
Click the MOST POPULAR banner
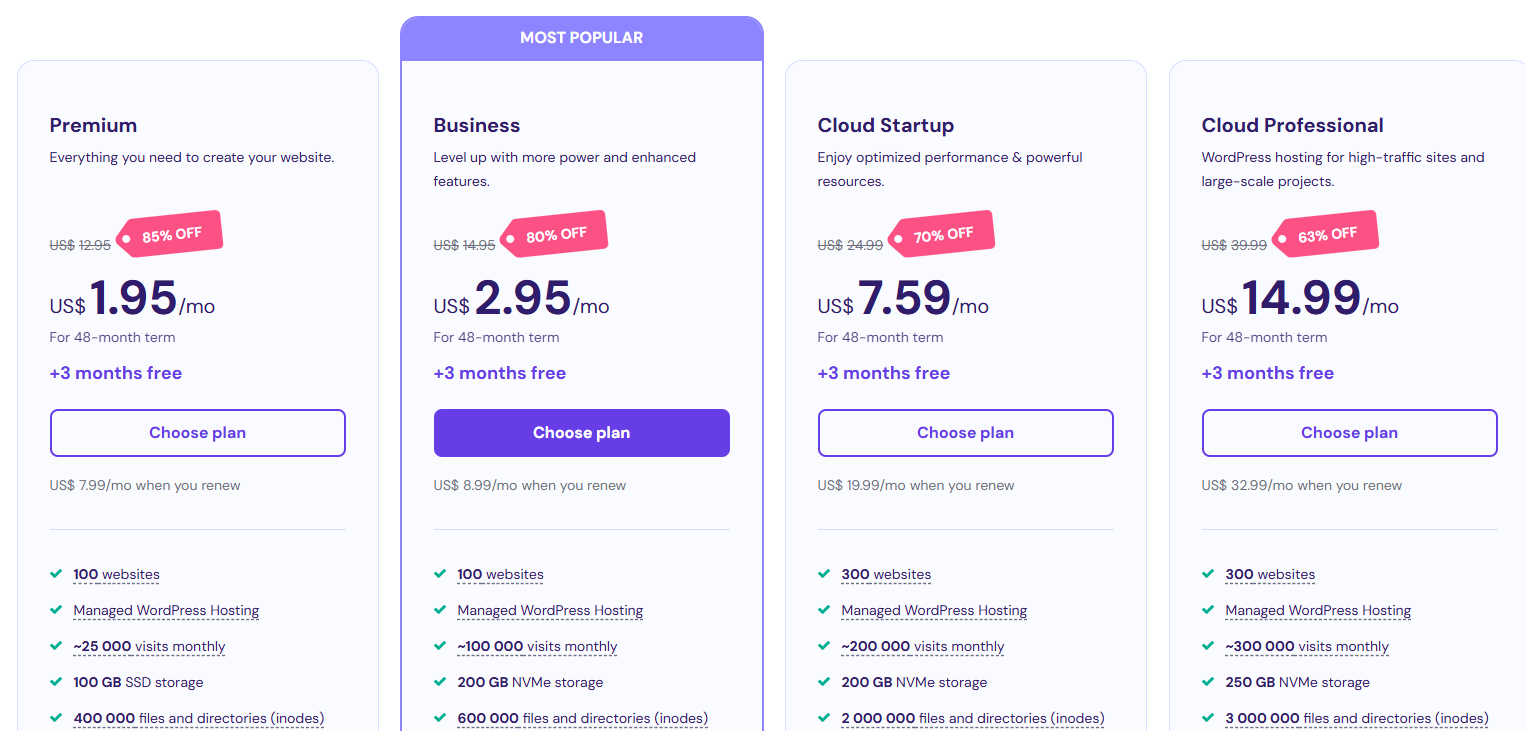point(581,38)
